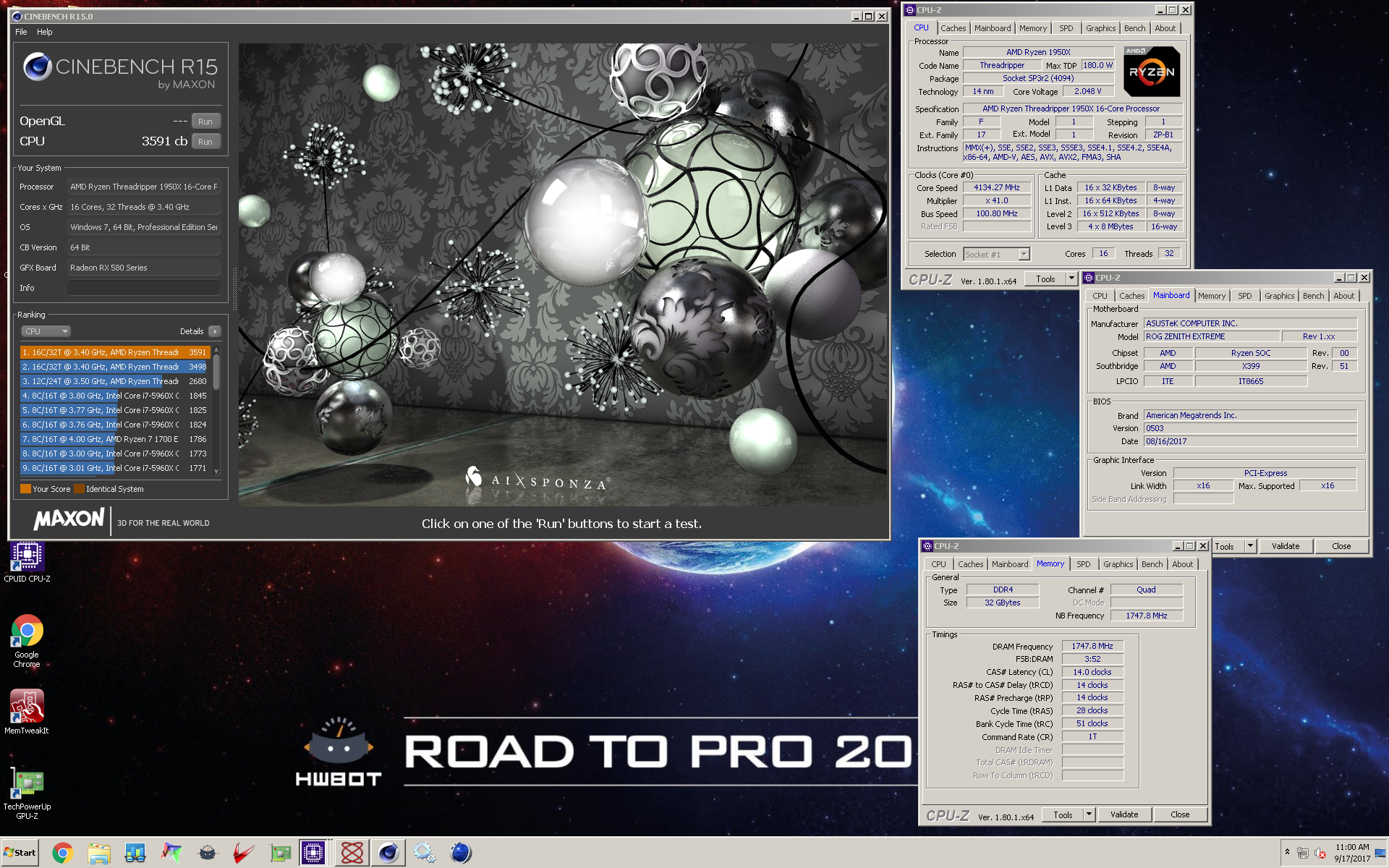Click Close in the Mainboard CPU-Z window
The height and width of the screenshot is (868, 1389).
(1341, 546)
